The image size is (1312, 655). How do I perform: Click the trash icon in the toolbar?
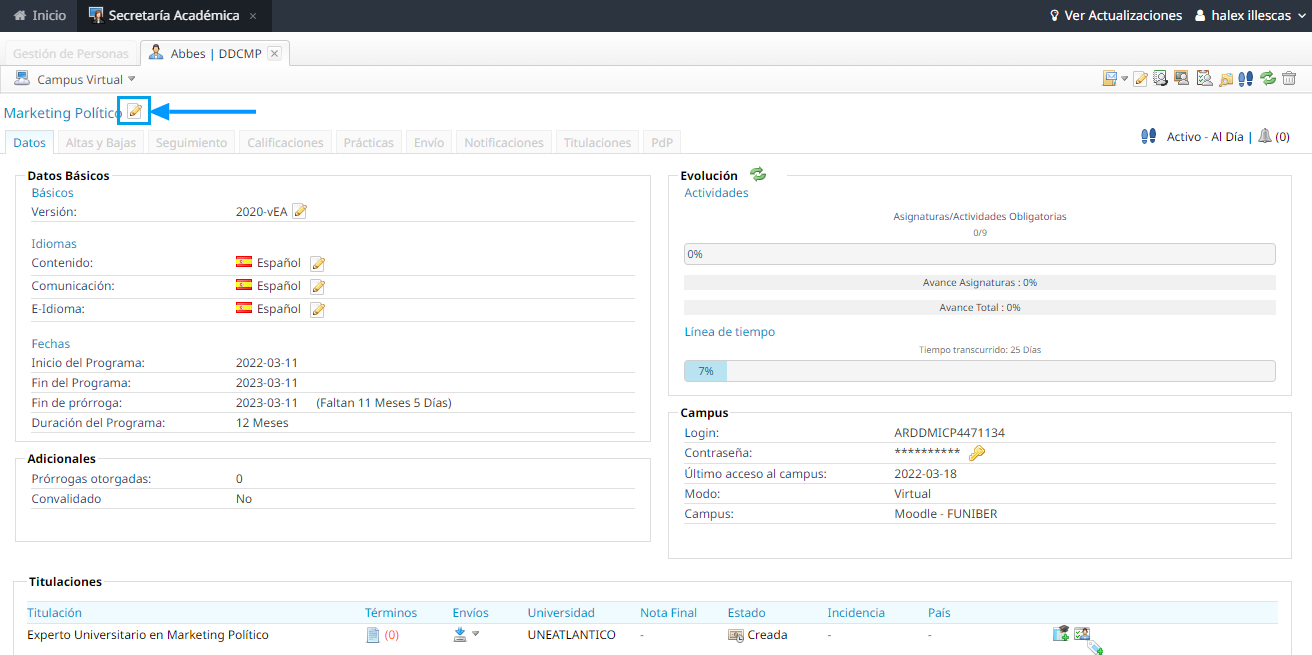click(1289, 79)
